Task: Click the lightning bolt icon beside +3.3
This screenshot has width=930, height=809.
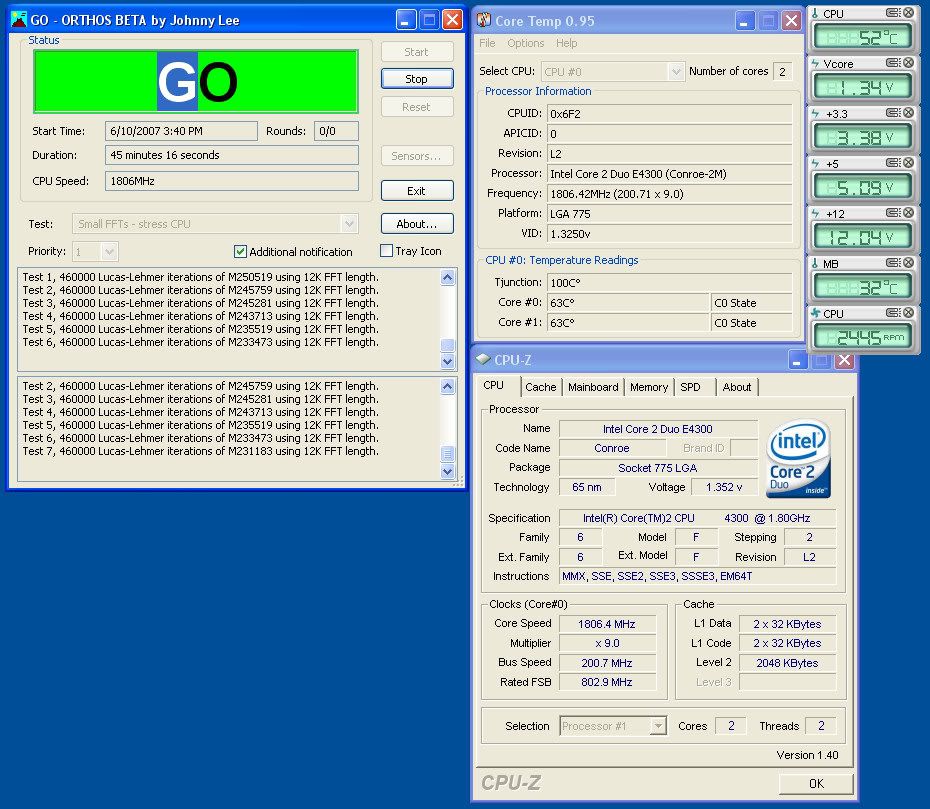Action: point(816,113)
